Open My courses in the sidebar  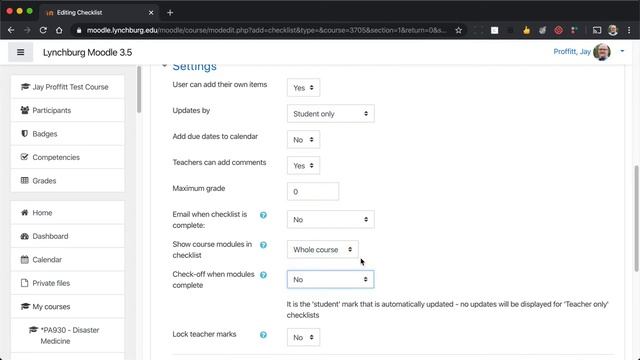point(67,307)
